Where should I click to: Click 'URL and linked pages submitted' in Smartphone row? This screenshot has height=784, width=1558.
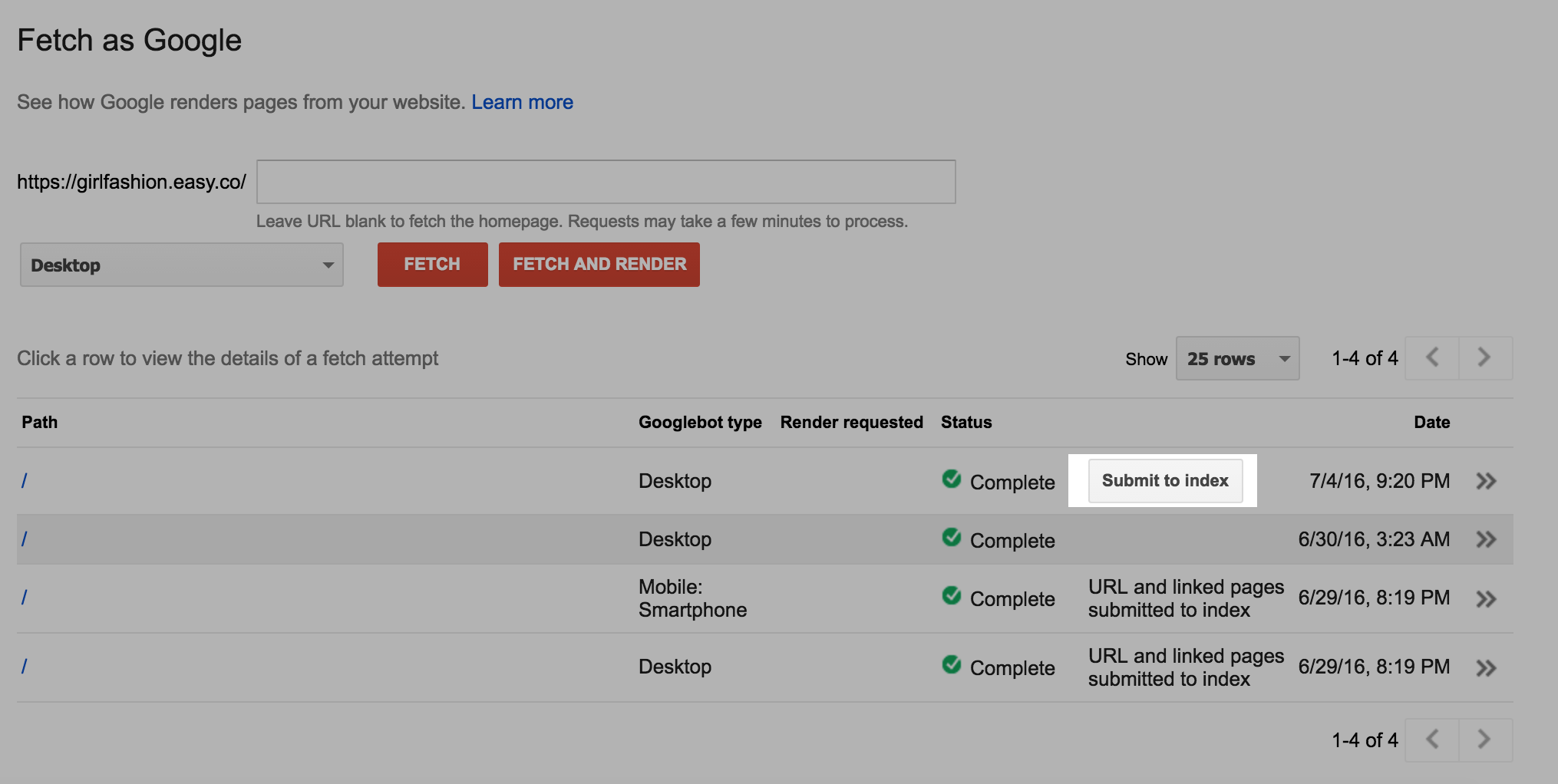point(1186,598)
